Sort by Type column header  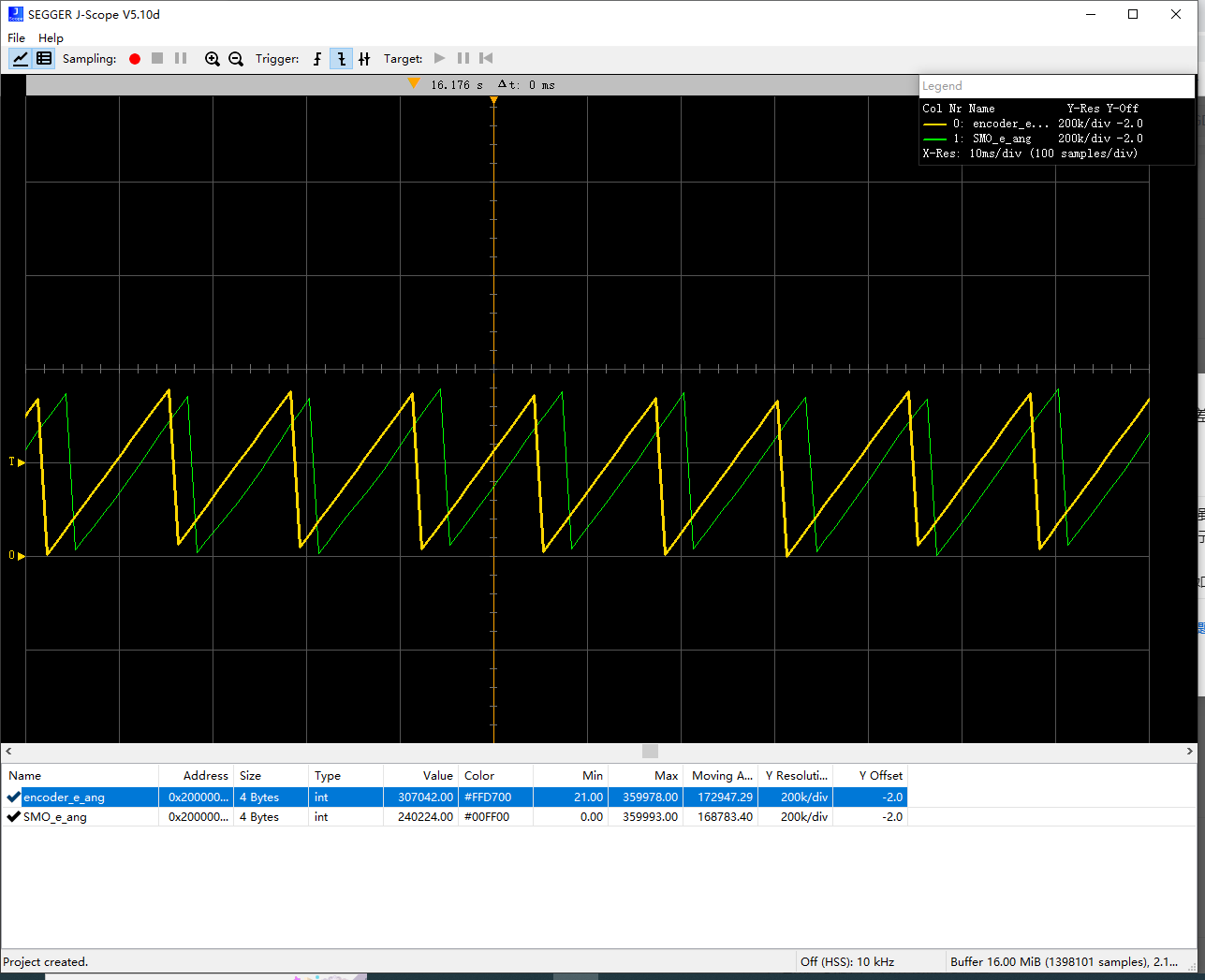(x=346, y=776)
